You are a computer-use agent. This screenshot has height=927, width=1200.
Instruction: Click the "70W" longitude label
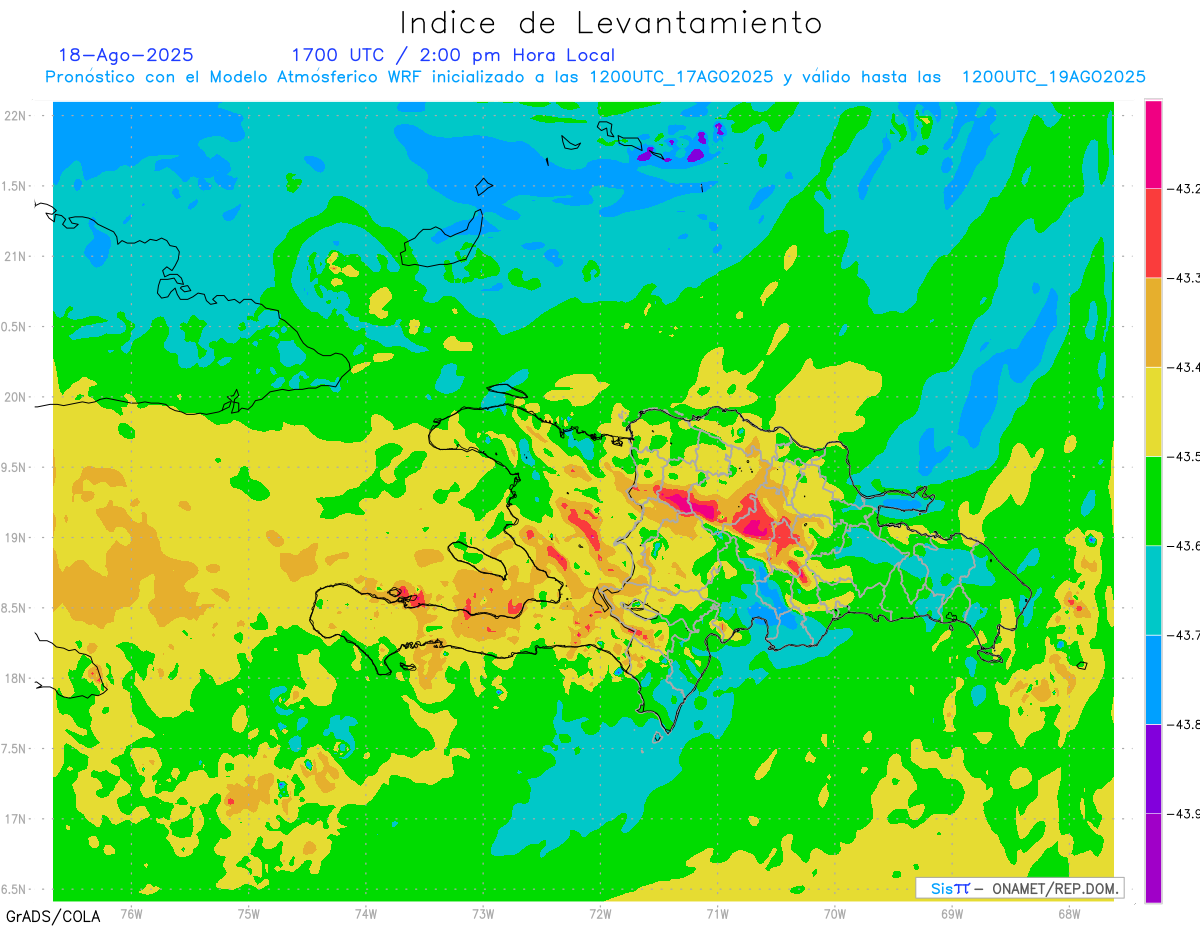(835, 913)
